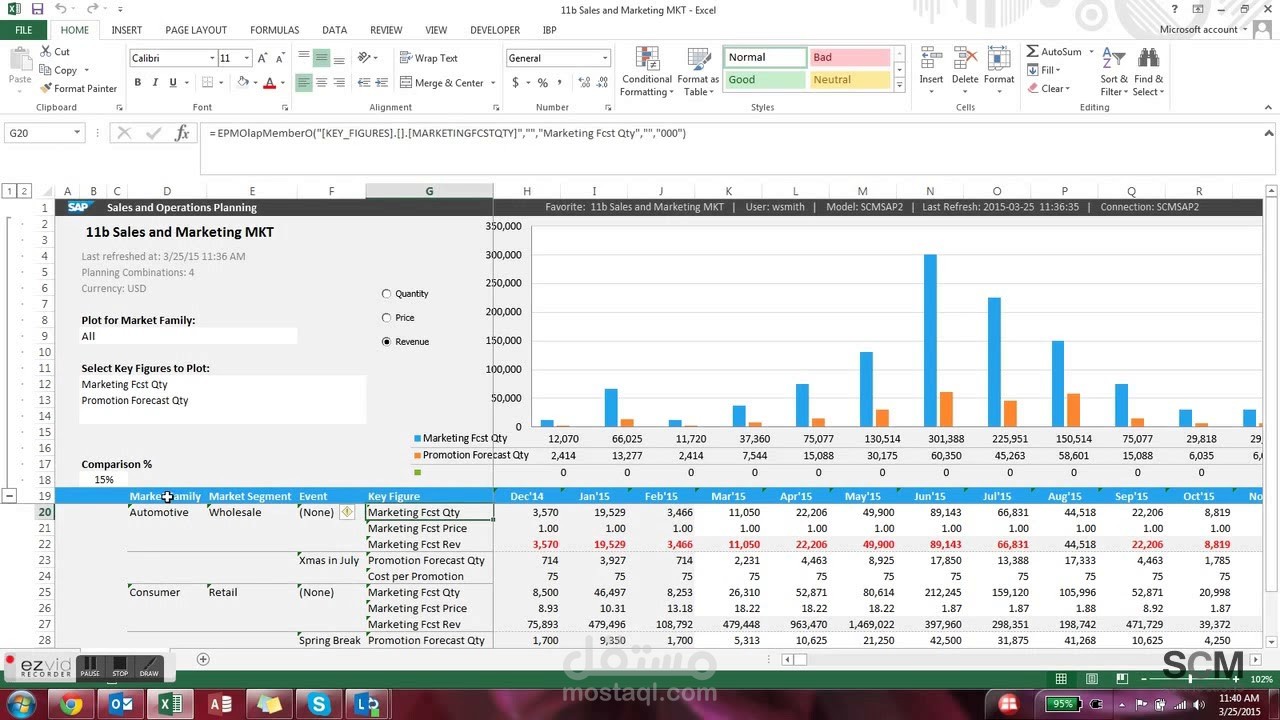Switch to the FORMULAS tab

click(274, 30)
